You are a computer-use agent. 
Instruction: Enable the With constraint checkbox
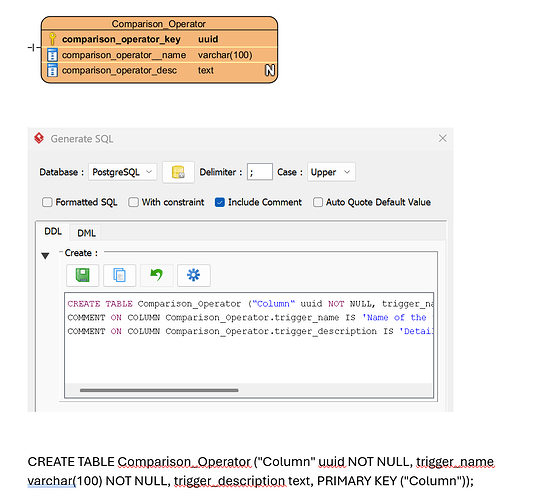133,202
